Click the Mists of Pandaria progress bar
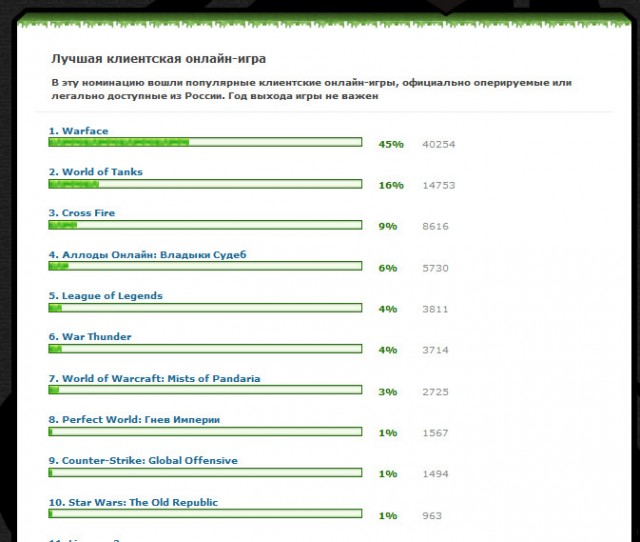This screenshot has height=542, width=640. pos(205,390)
